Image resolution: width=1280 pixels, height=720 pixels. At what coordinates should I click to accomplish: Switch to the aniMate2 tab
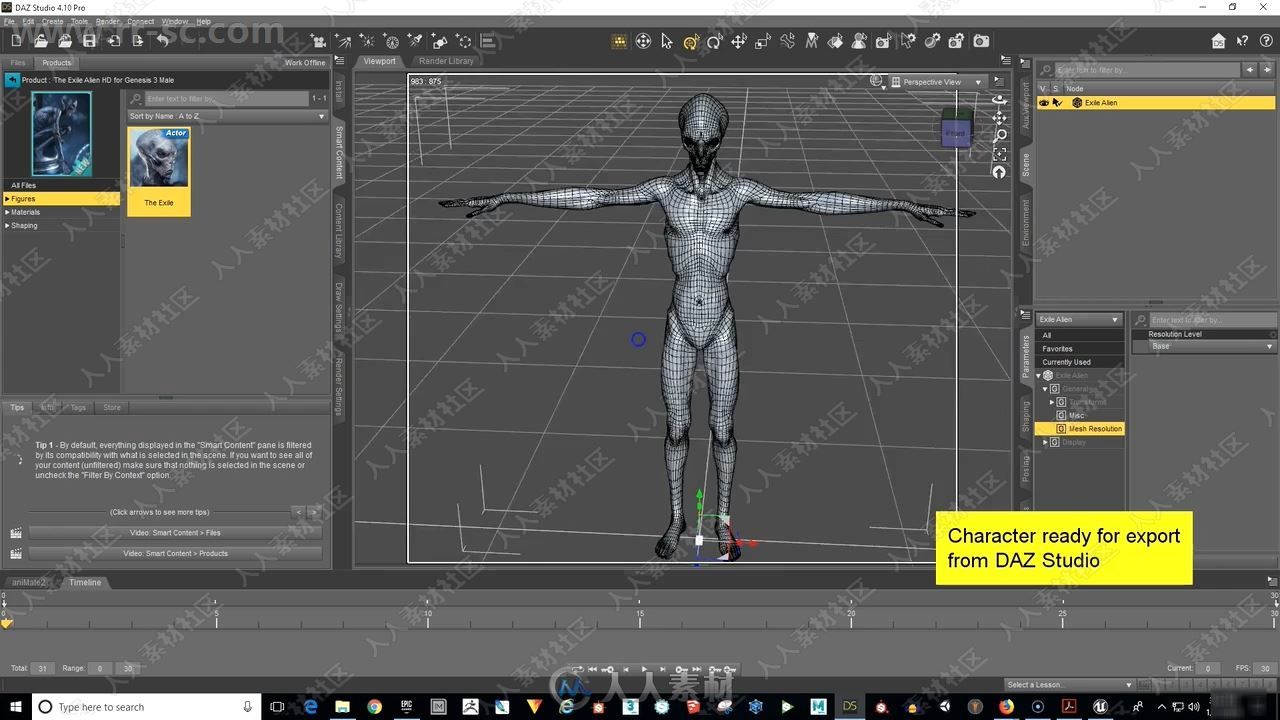(28, 582)
